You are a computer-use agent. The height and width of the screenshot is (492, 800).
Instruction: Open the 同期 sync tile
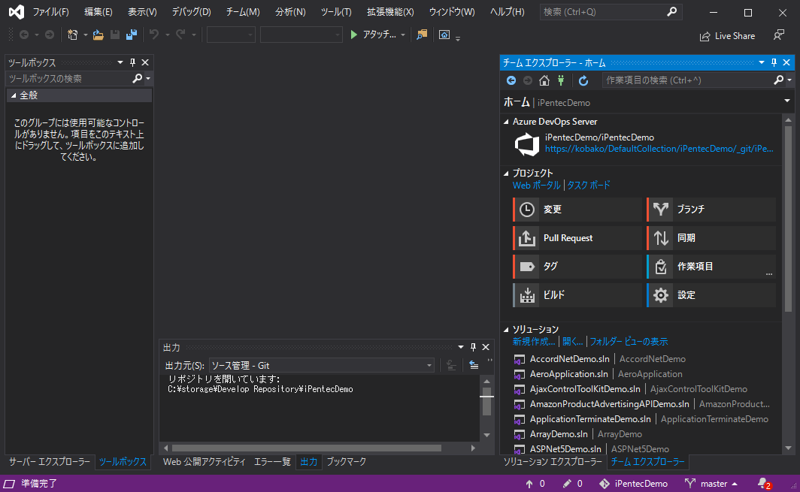711,238
